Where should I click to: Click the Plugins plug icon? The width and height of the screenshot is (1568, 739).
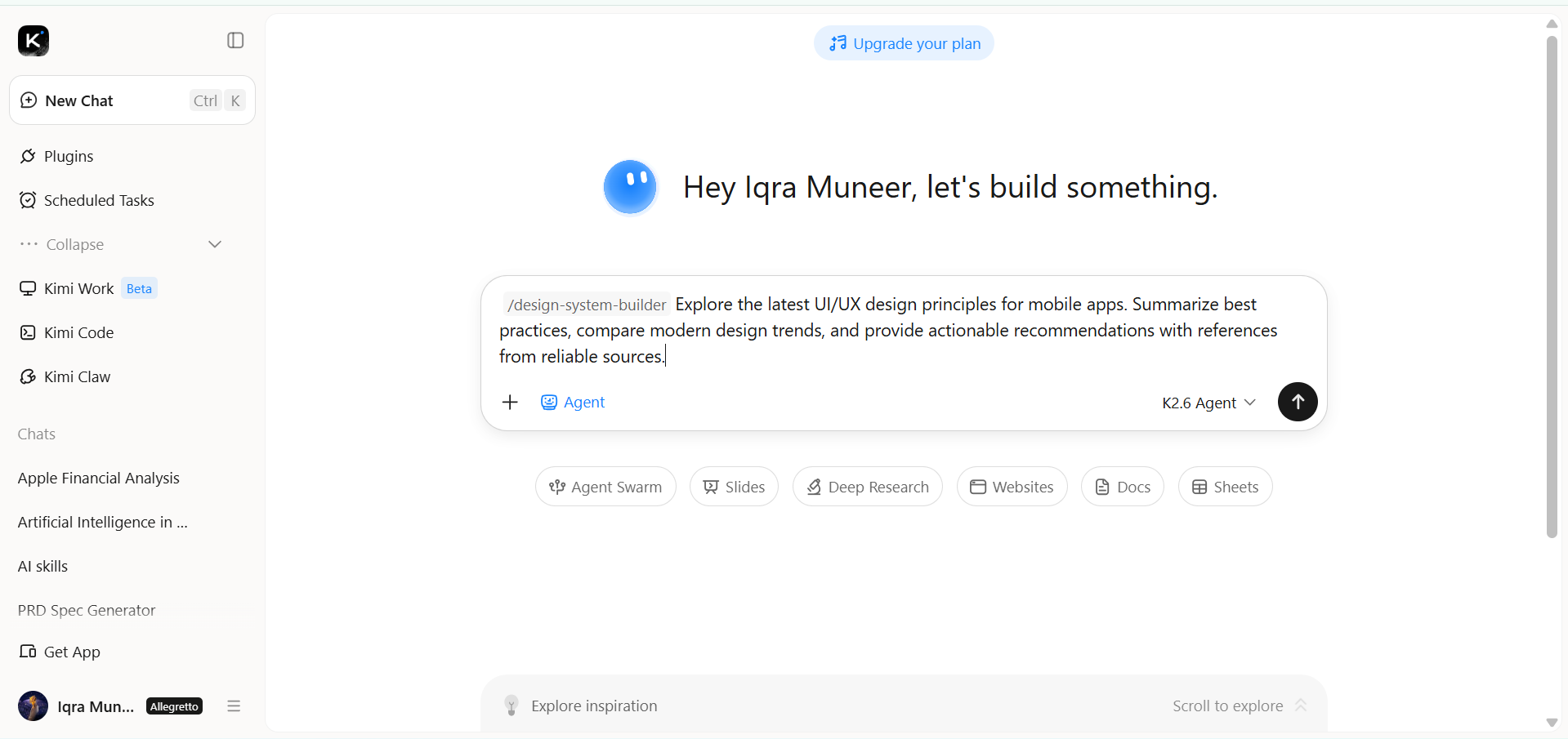click(28, 156)
